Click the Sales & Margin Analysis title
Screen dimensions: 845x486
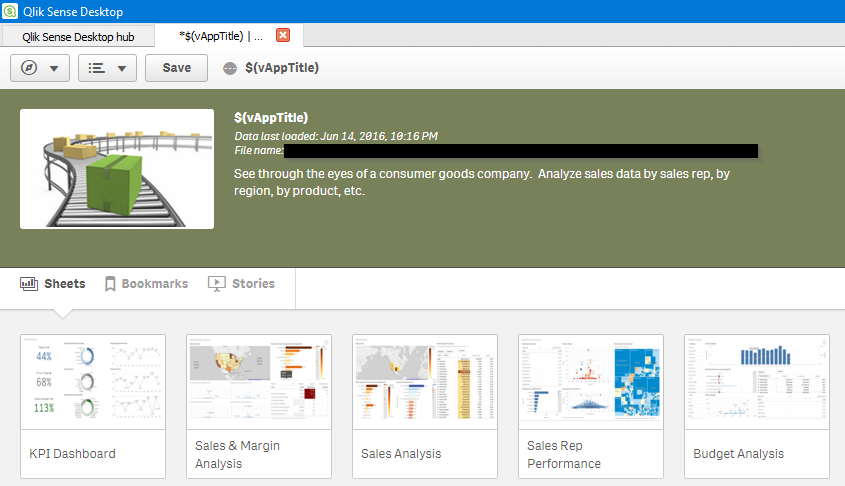point(237,454)
